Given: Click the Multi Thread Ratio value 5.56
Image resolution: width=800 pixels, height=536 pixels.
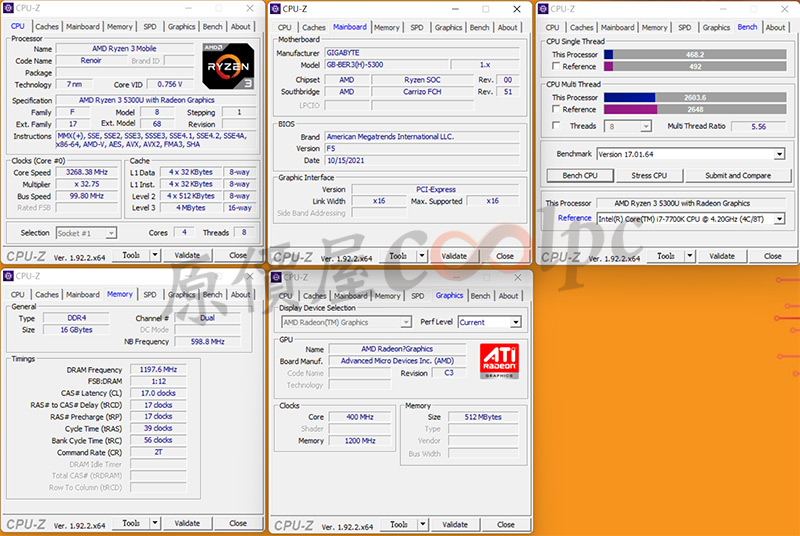Looking at the screenshot, I should pyautogui.click(x=758, y=126).
